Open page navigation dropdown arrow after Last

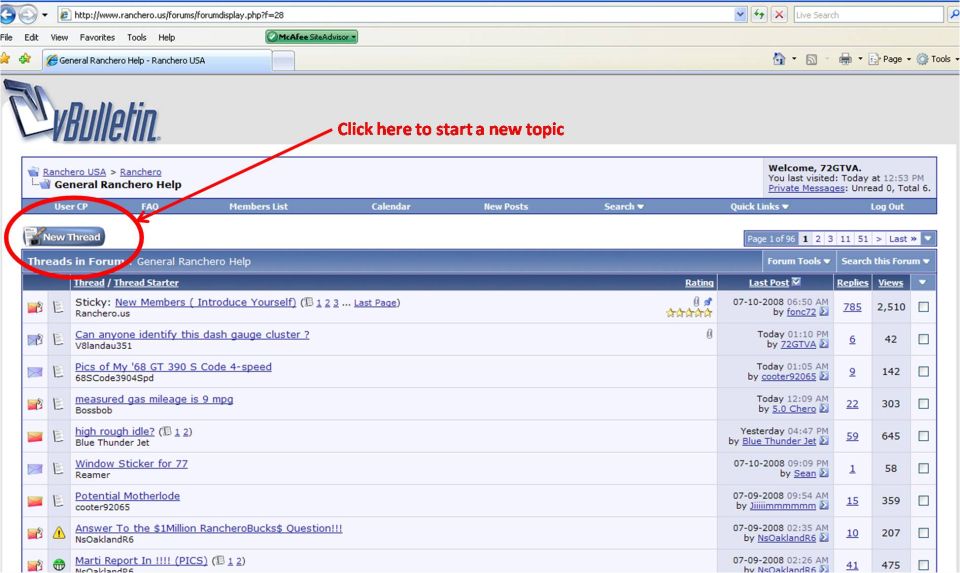928,239
